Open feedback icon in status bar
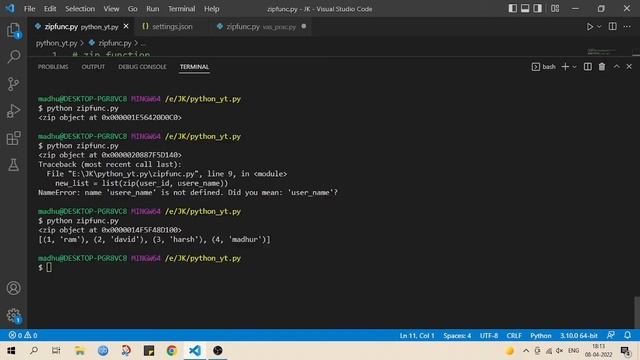The width and height of the screenshot is (640, 360). [x=611, y=335]
